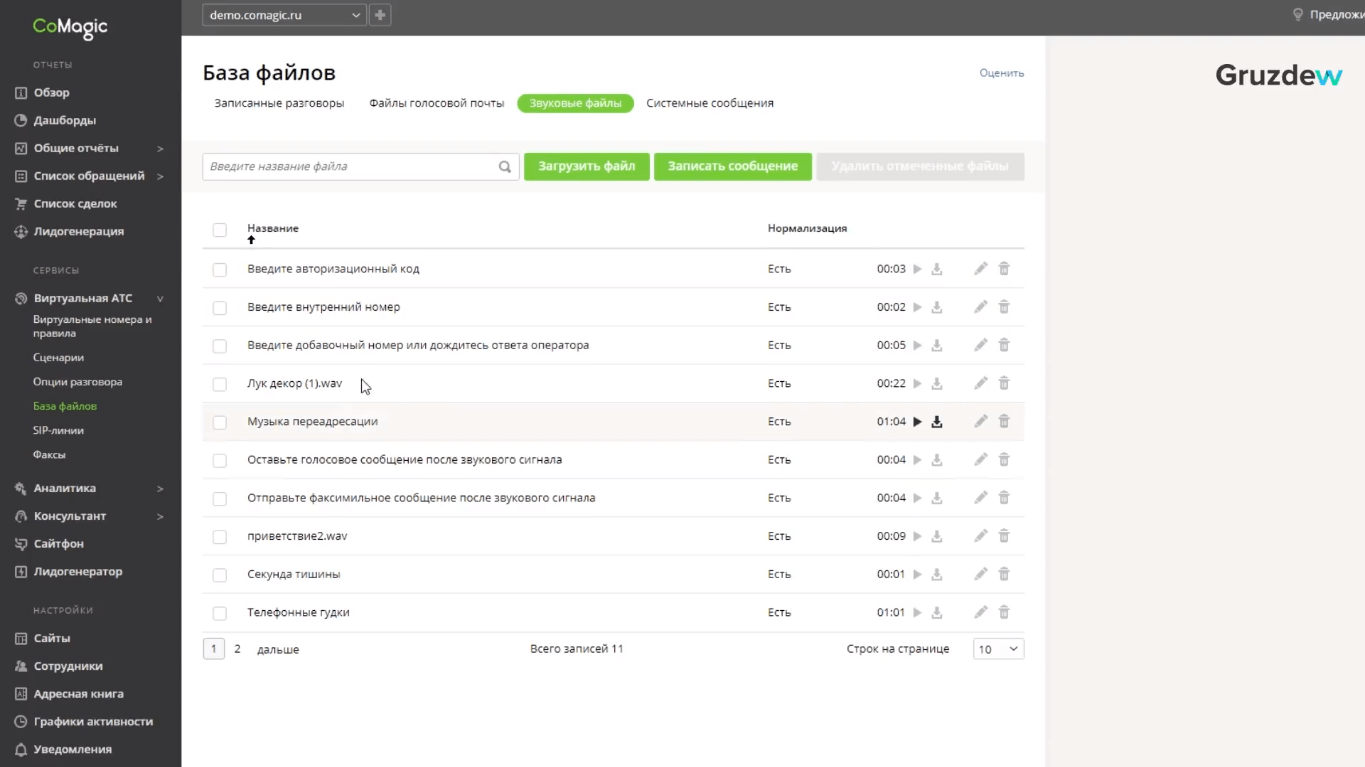Delete the Музыка переадресации file
The image size is (1365, 767).
tap(1004, 421)
